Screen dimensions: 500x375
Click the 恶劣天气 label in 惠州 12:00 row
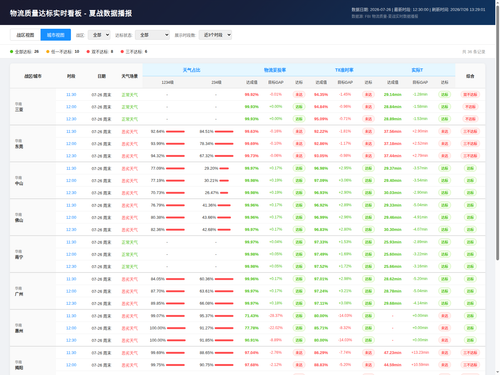(129, 328)
